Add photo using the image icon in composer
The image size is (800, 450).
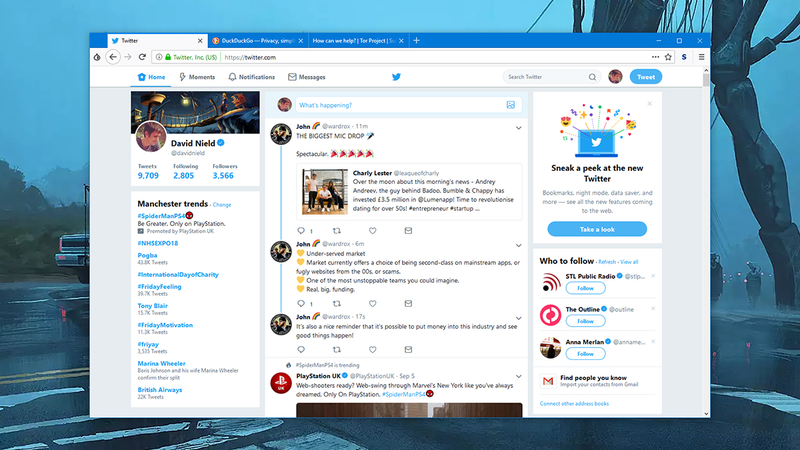(x=511, y=105)
